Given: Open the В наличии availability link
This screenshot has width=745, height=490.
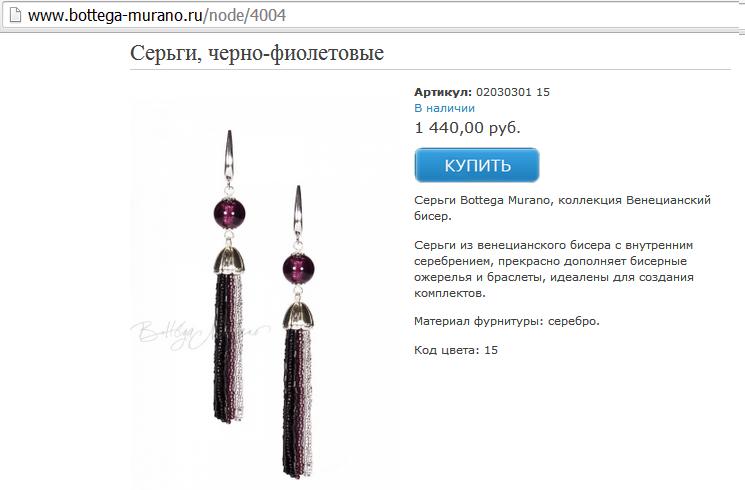Looking at the screenshot, I should click(444, 108).
